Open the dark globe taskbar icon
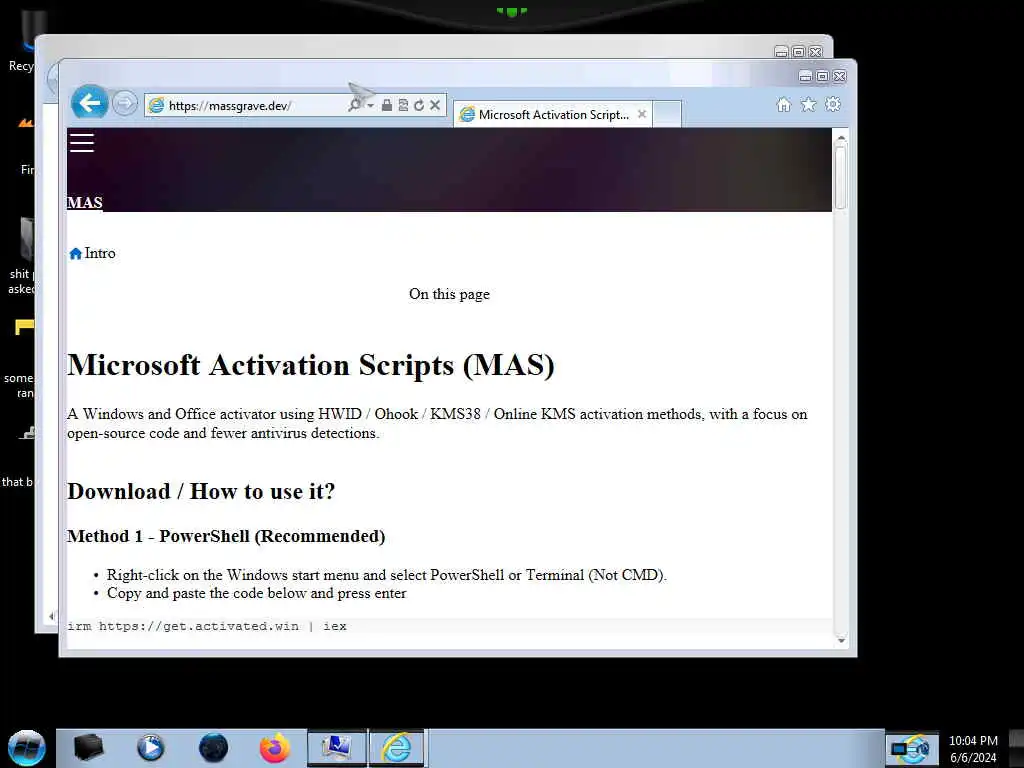Screen dimensions: 1024x768 click(x=213, y=748)
